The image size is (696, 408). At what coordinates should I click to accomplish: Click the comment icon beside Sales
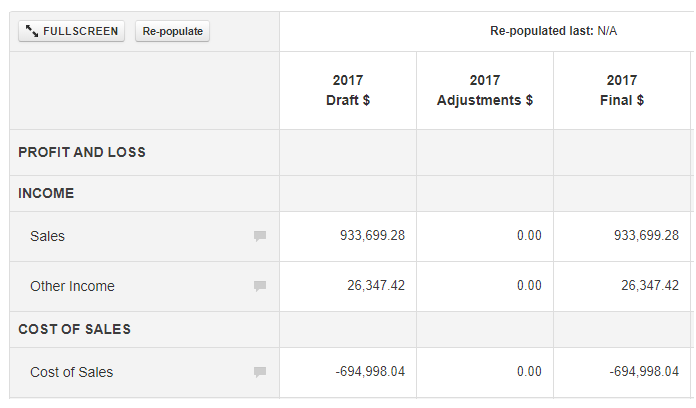point(260,236)
